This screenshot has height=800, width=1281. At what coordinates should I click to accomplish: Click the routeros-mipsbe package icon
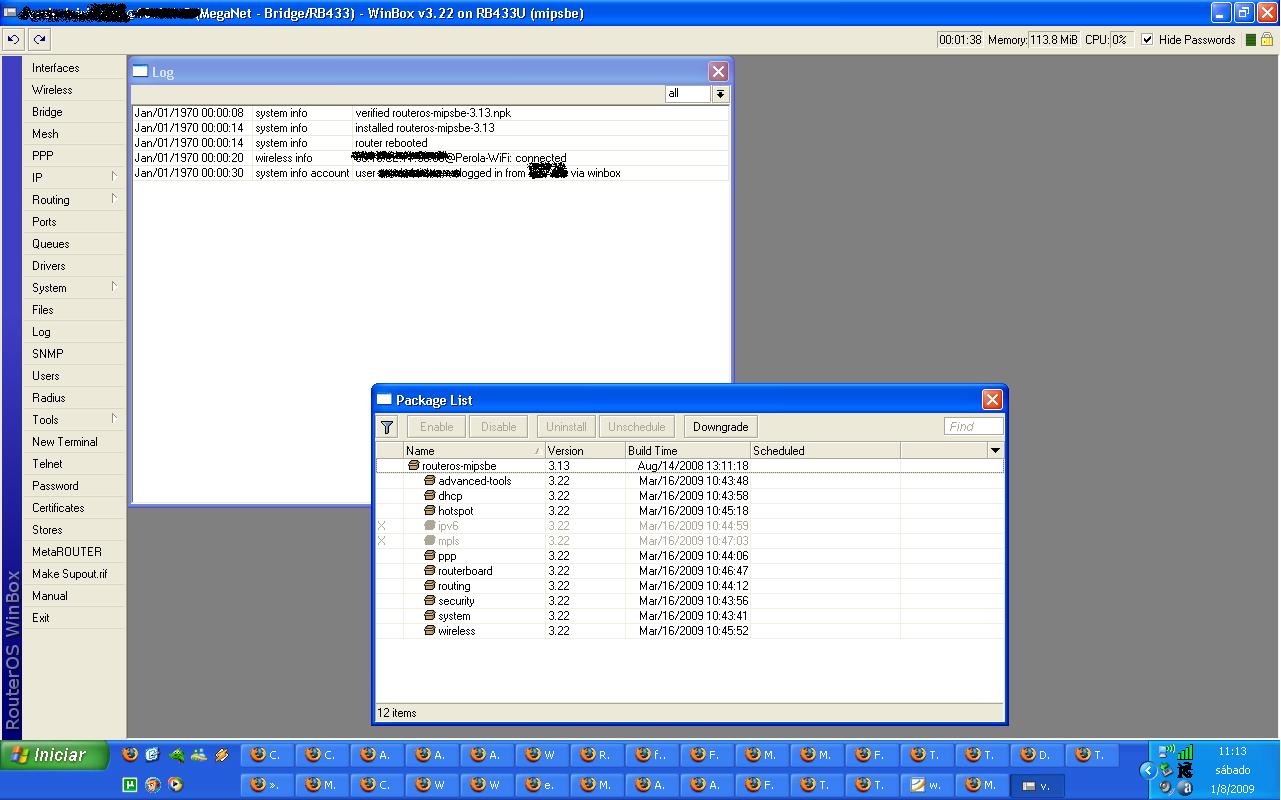tap(413, 466)
